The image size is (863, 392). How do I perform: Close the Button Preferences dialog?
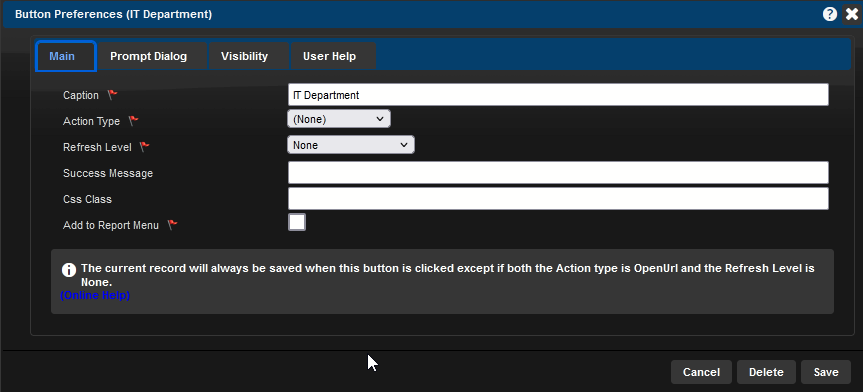(x=851, y=14)
